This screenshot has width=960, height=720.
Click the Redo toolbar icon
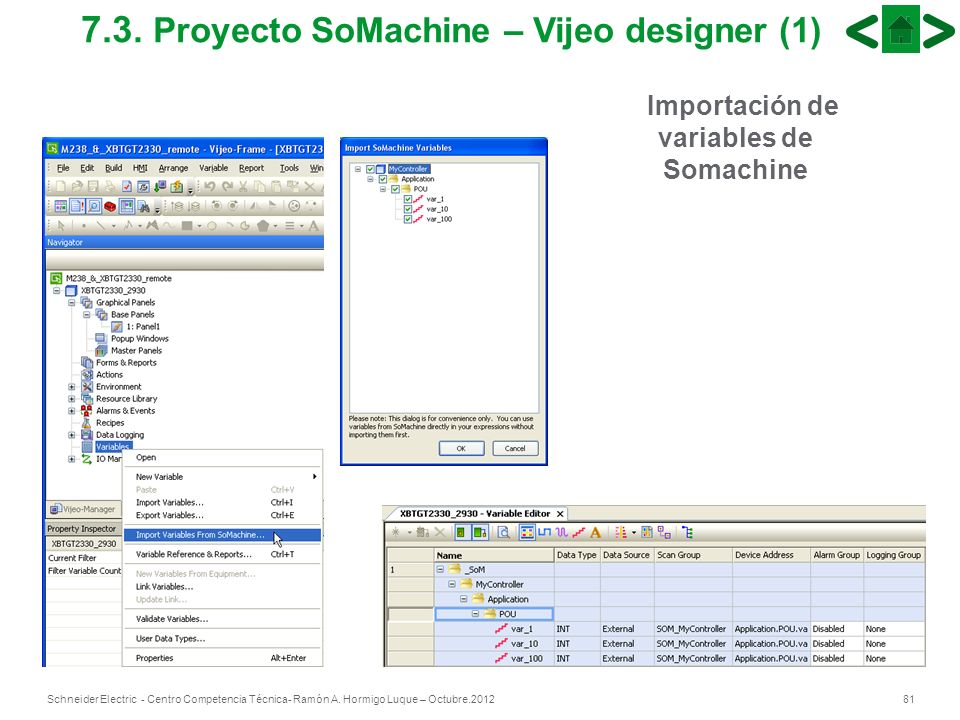[227, 187]
